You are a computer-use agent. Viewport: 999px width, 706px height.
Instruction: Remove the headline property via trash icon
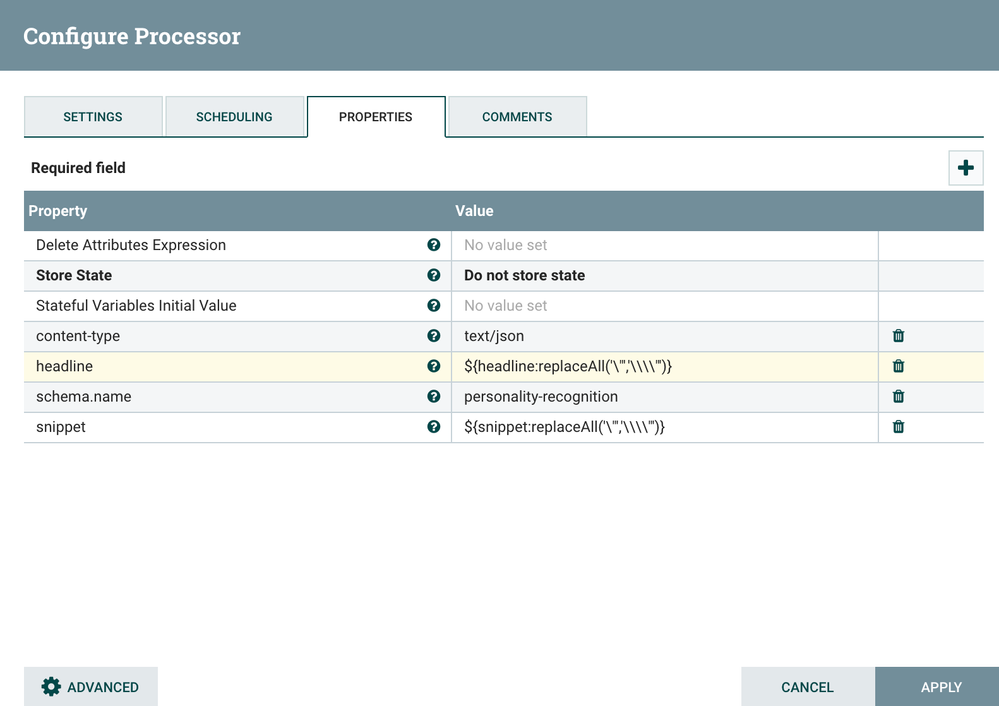(x=898, y=366)
